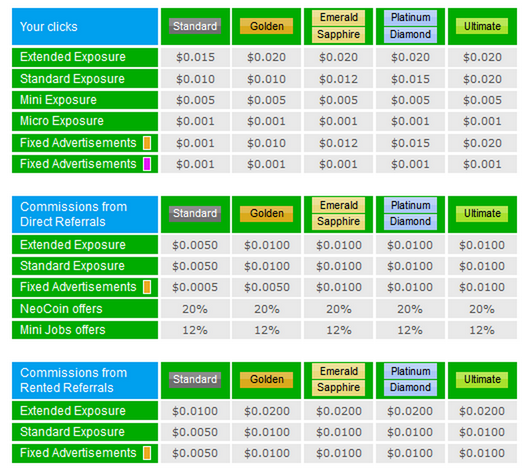Viewport: 530px width, 472px height.
Task: Select Standard badge in Your clicks header
Action: click(x=195, y=26)
